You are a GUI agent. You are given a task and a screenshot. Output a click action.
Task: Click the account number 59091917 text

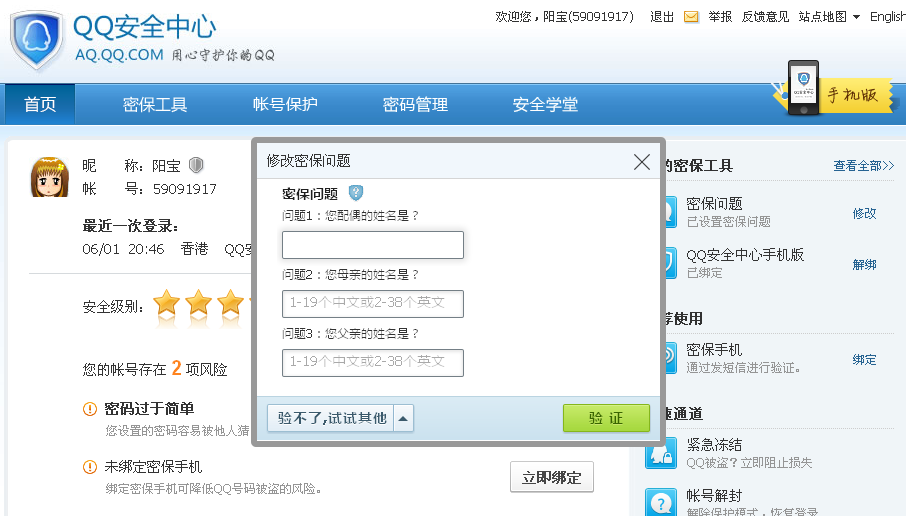click(185, 189)
